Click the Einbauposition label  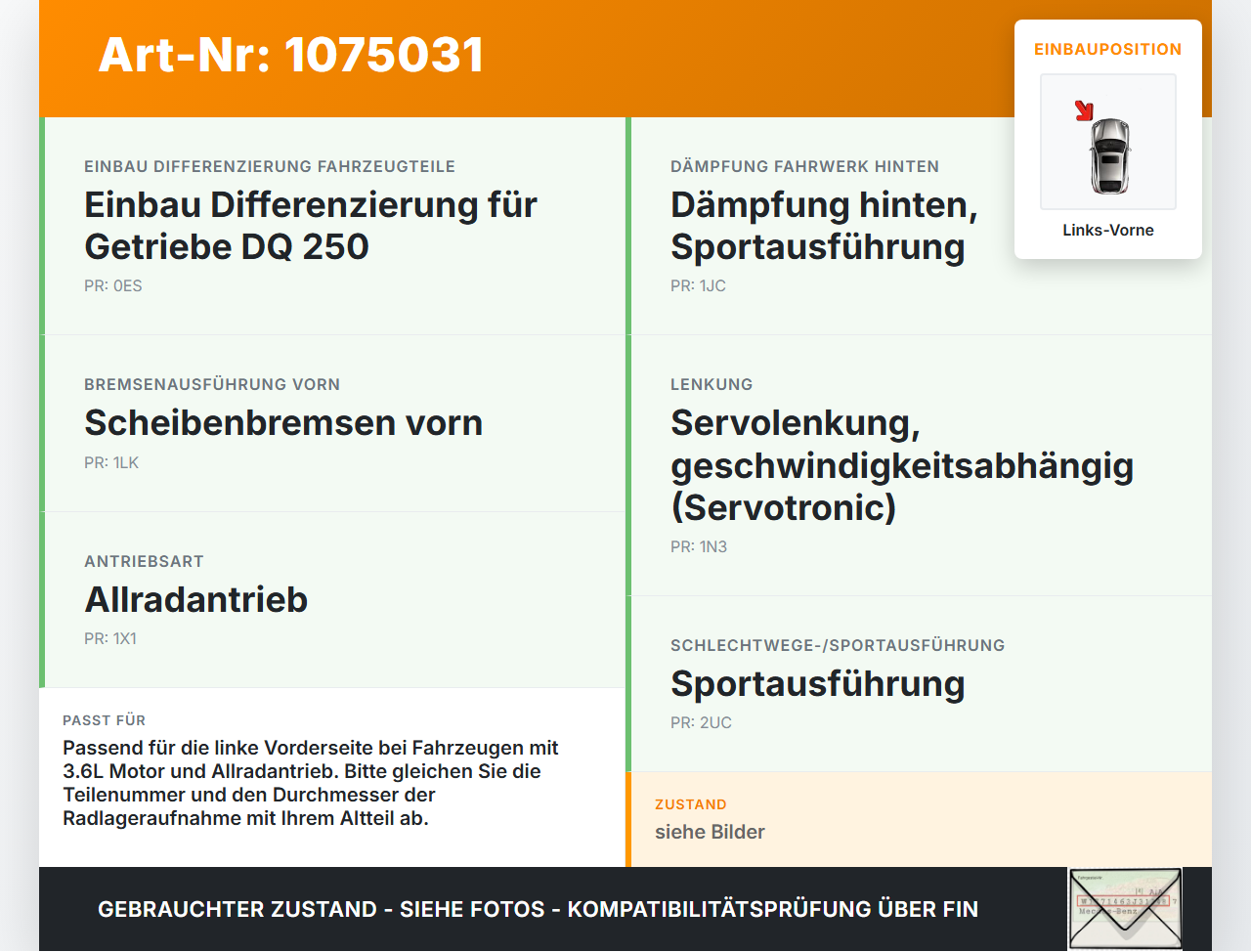pos(1108,49)
